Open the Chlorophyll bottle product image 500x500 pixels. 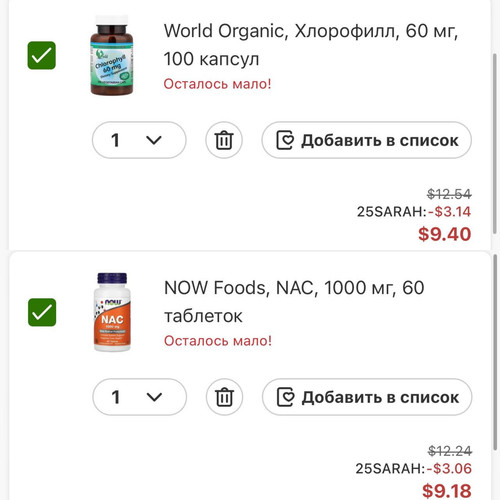point(112,55)
